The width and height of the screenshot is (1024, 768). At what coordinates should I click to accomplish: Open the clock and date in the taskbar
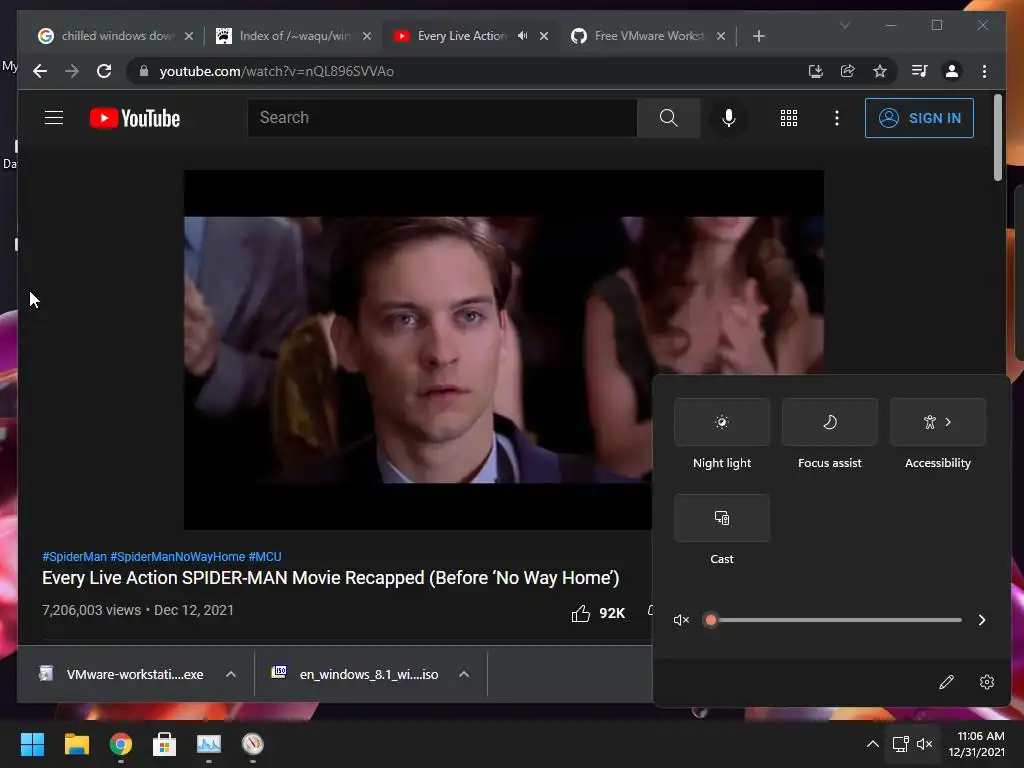pos(976,744)
